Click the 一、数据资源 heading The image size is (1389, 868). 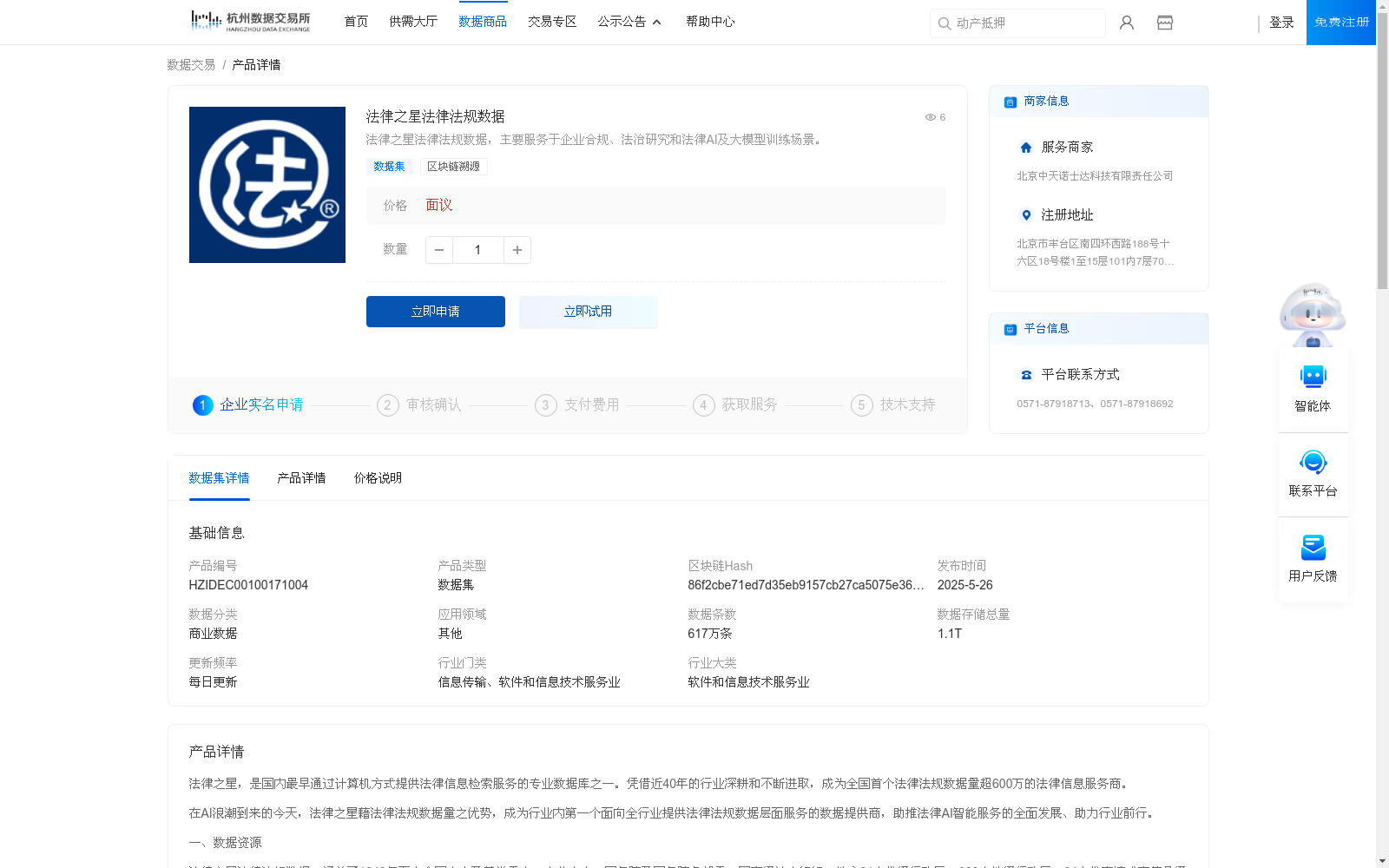[x=225, y=843]
